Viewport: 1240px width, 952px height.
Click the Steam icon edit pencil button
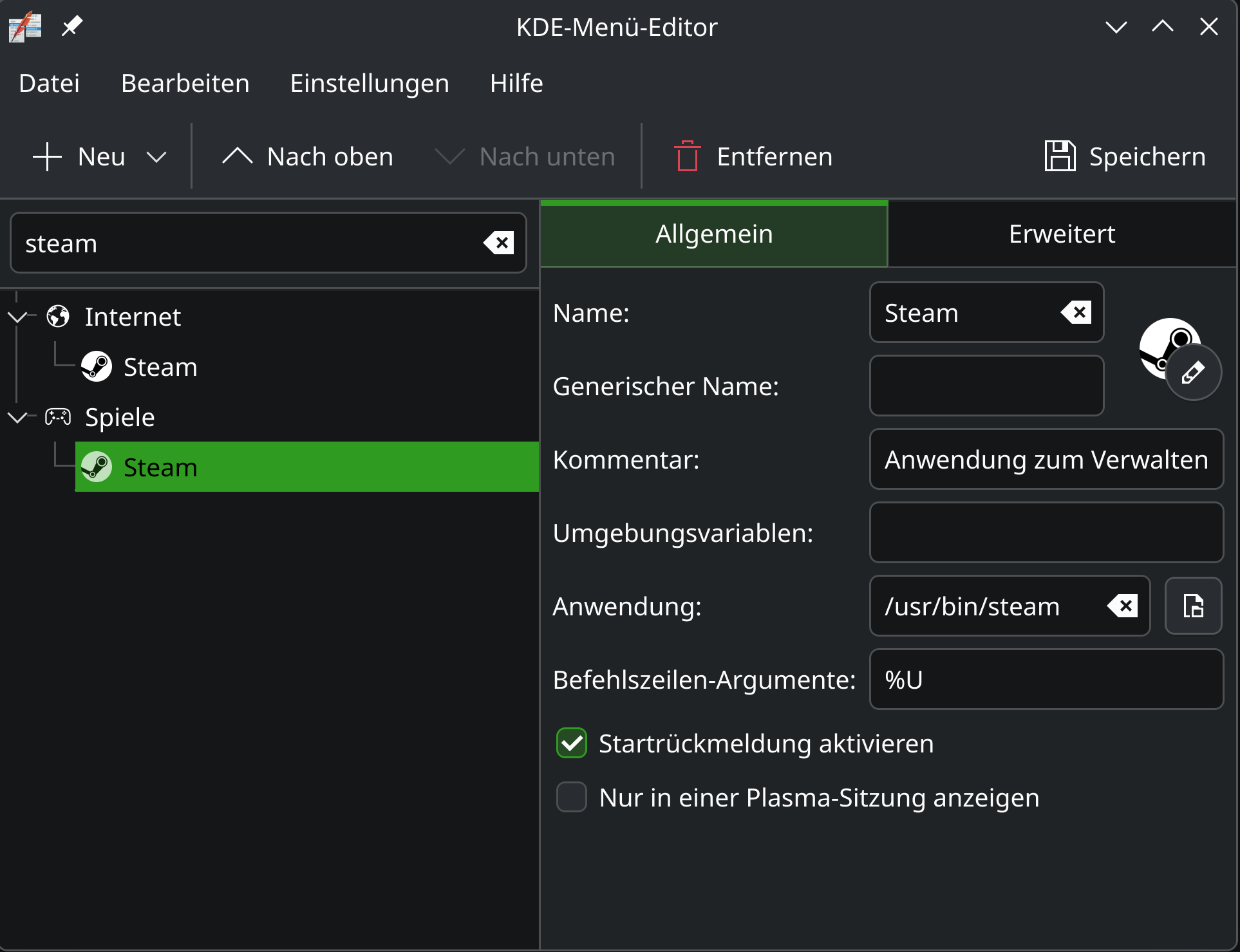(1192, 372)
